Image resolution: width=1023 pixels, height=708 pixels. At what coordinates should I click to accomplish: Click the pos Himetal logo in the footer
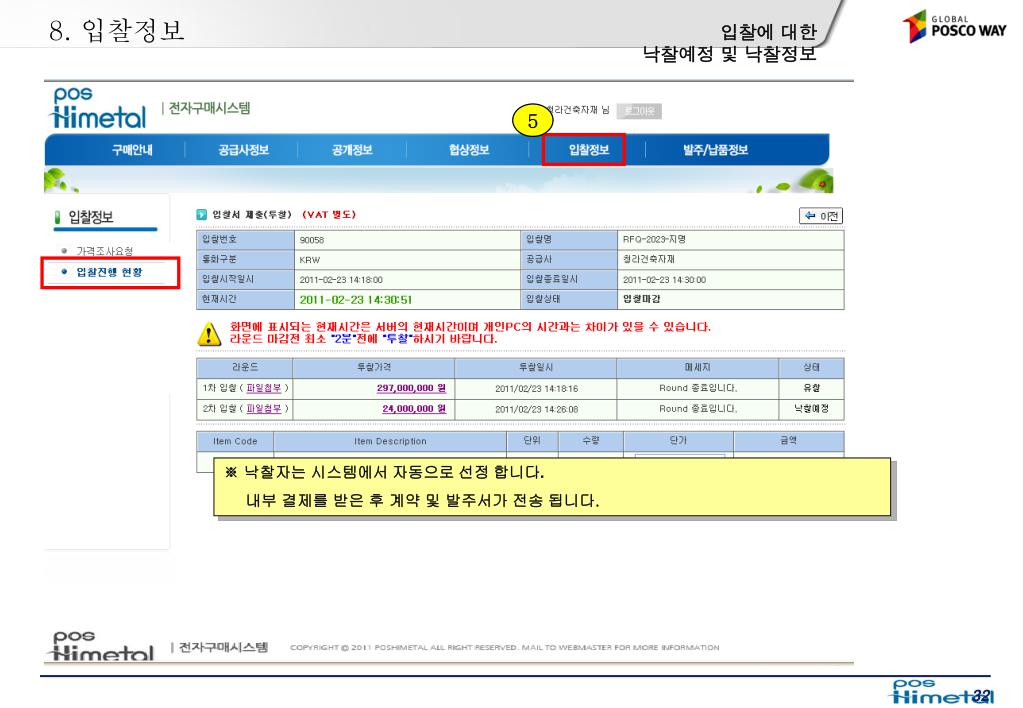pyautogui.click(x=102, y=646)
